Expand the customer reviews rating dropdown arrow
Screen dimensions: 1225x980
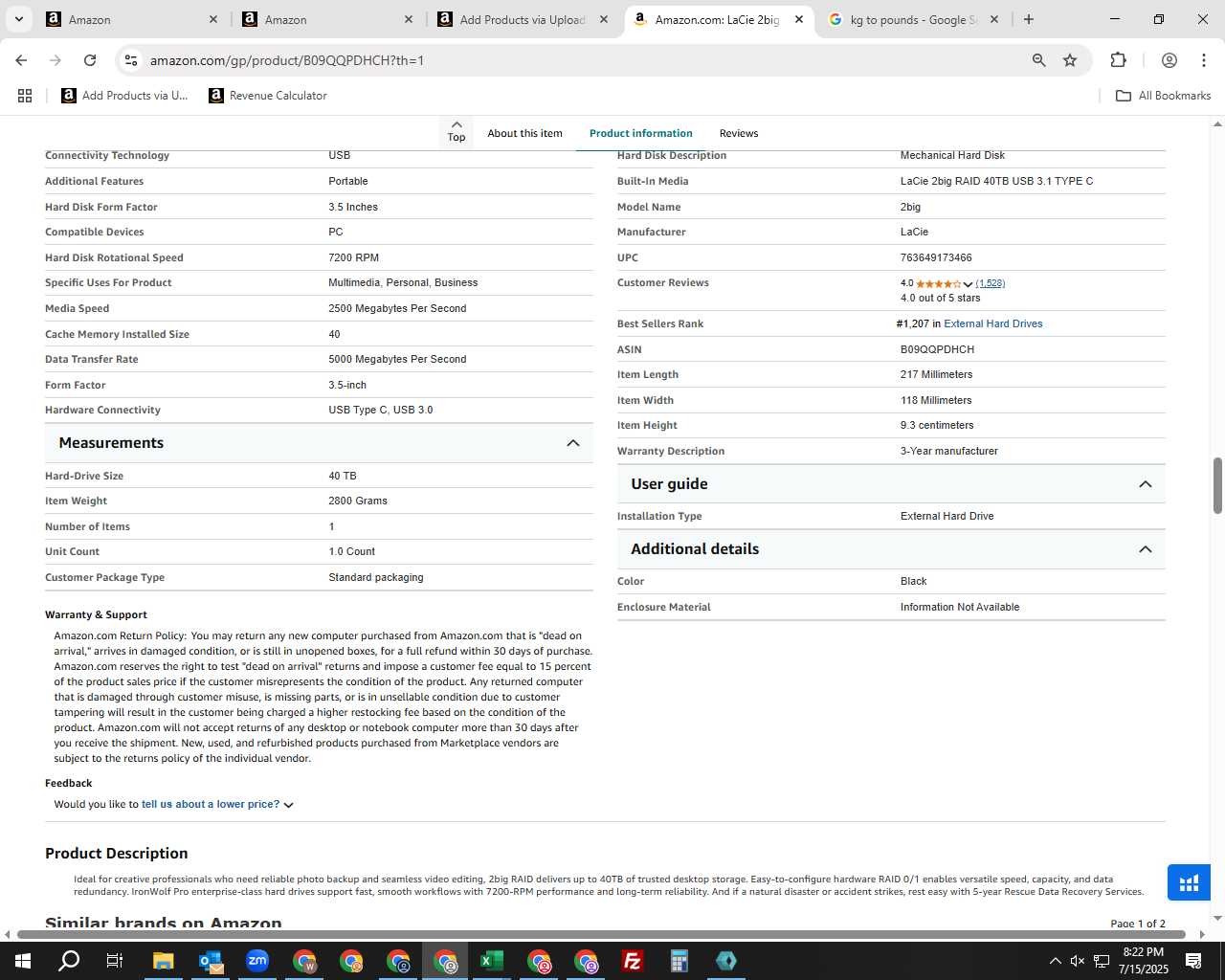click(968, 284)
